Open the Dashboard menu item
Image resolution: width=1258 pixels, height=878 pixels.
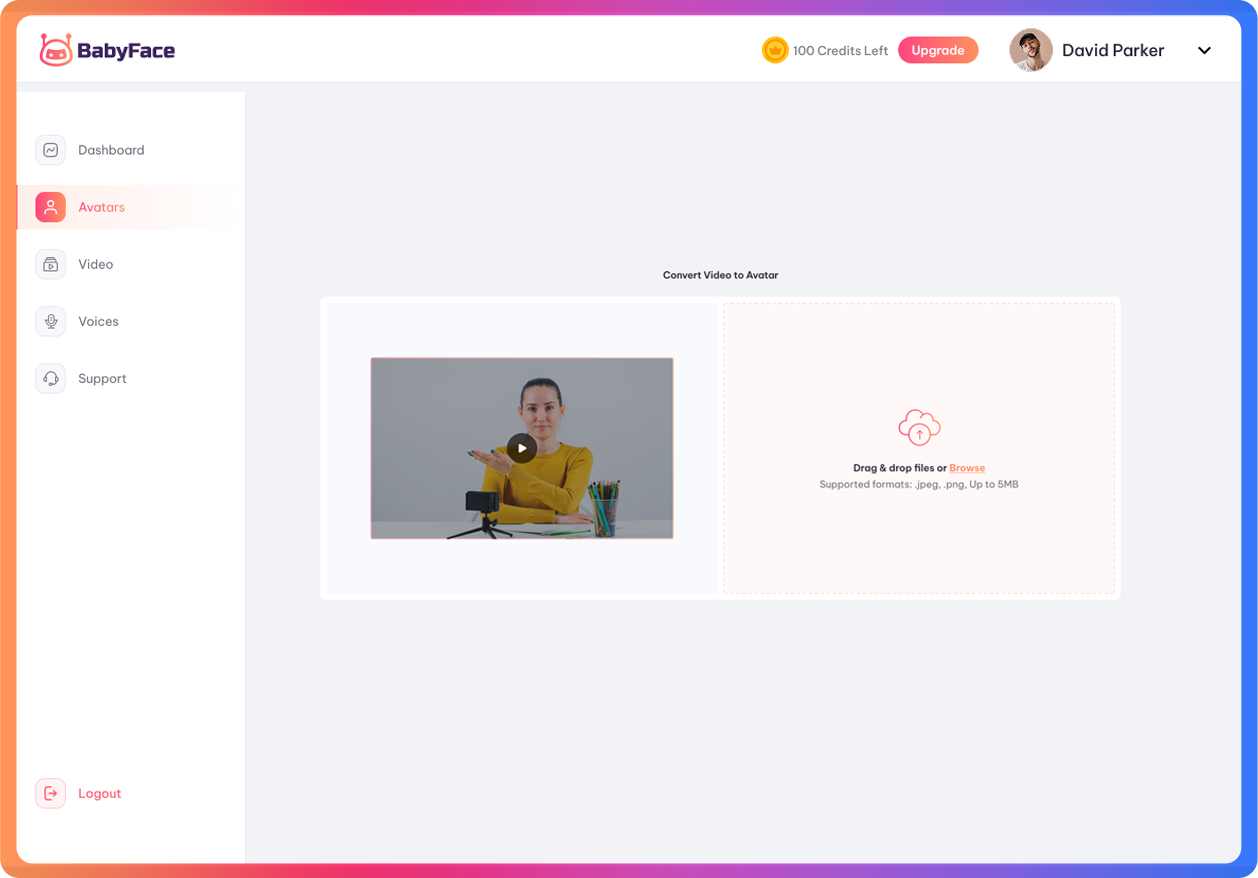[111, 150]
